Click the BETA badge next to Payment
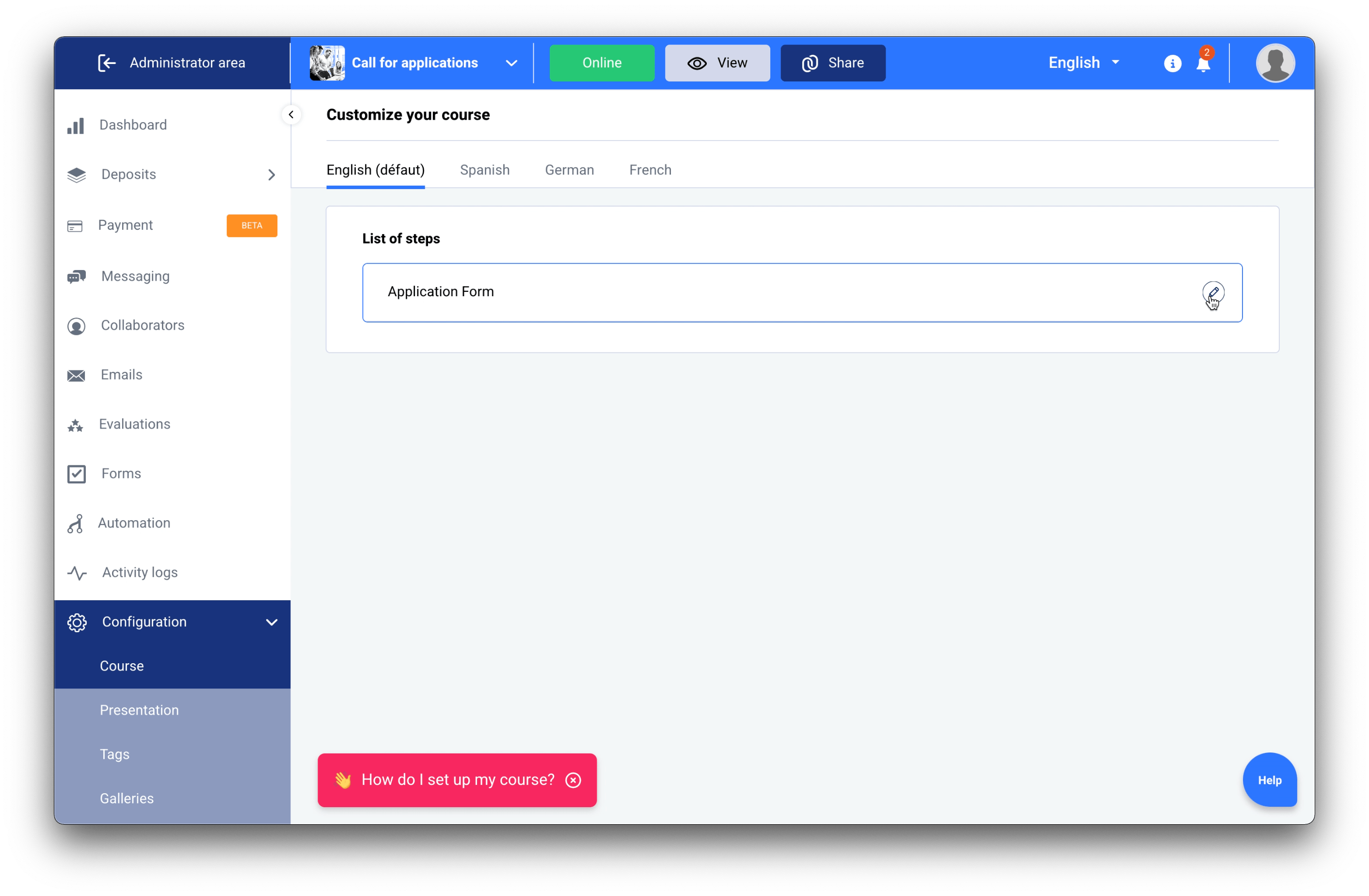The width and height of the screenshot is (1369, 896). pos(252,225)
